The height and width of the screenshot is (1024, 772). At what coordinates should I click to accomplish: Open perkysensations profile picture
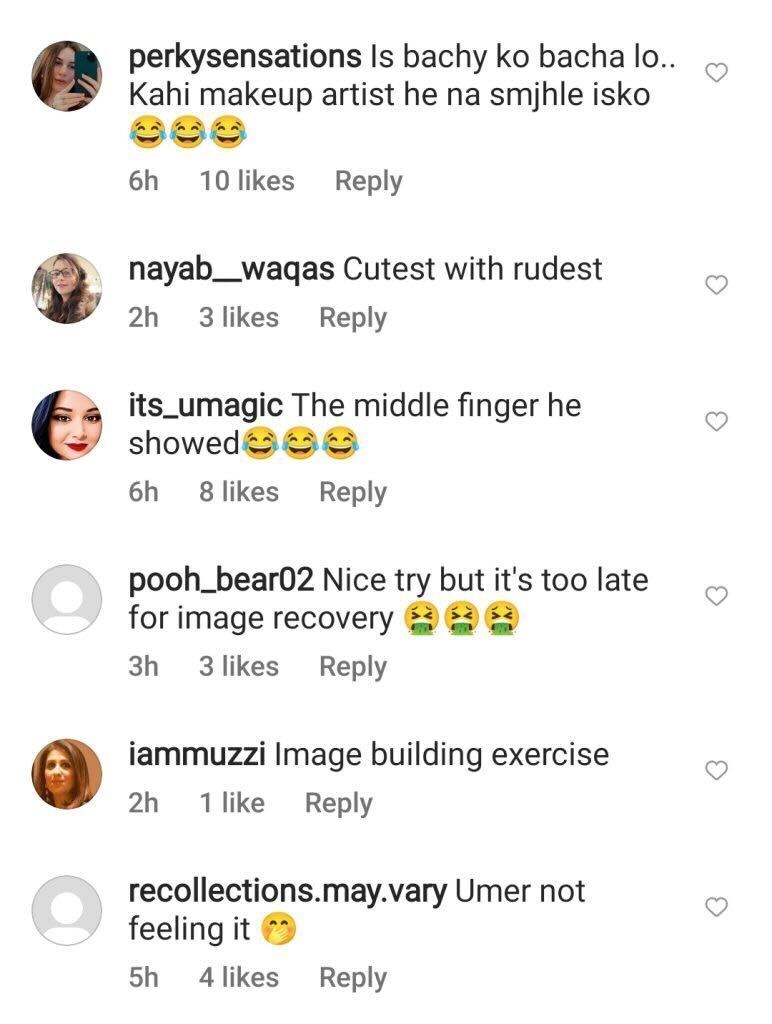pyautogui.click(x=67, y=76)
